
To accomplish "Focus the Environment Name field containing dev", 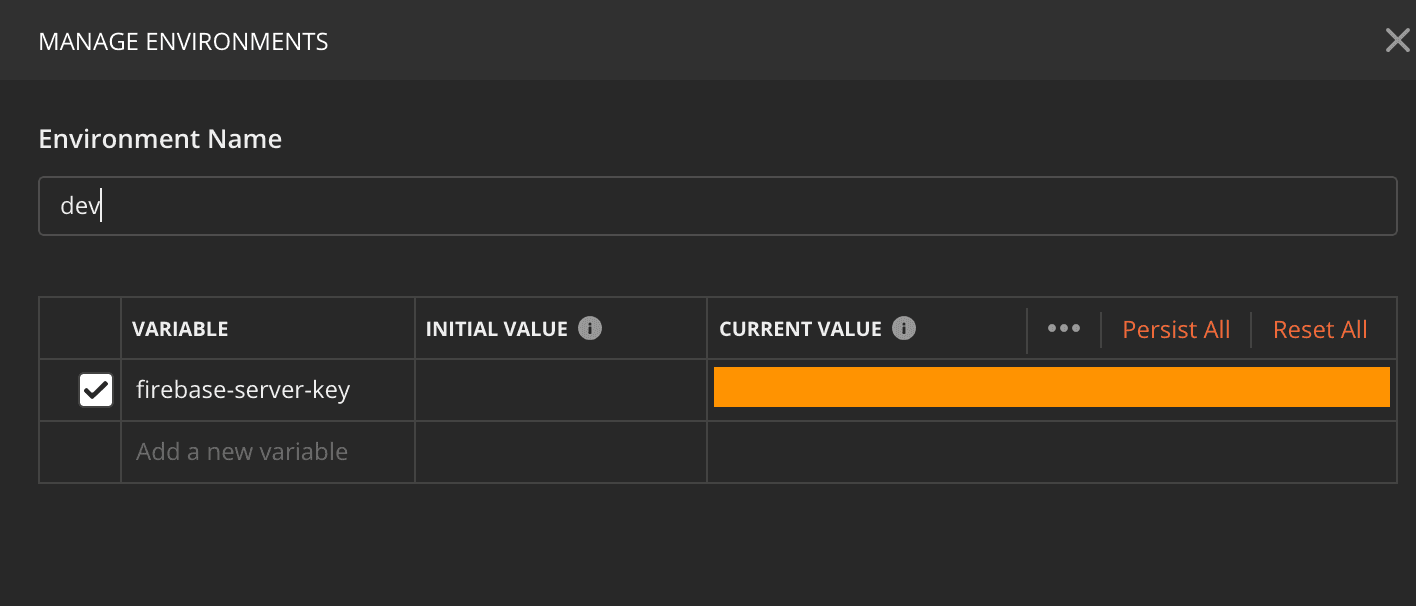I will (718, 206).
